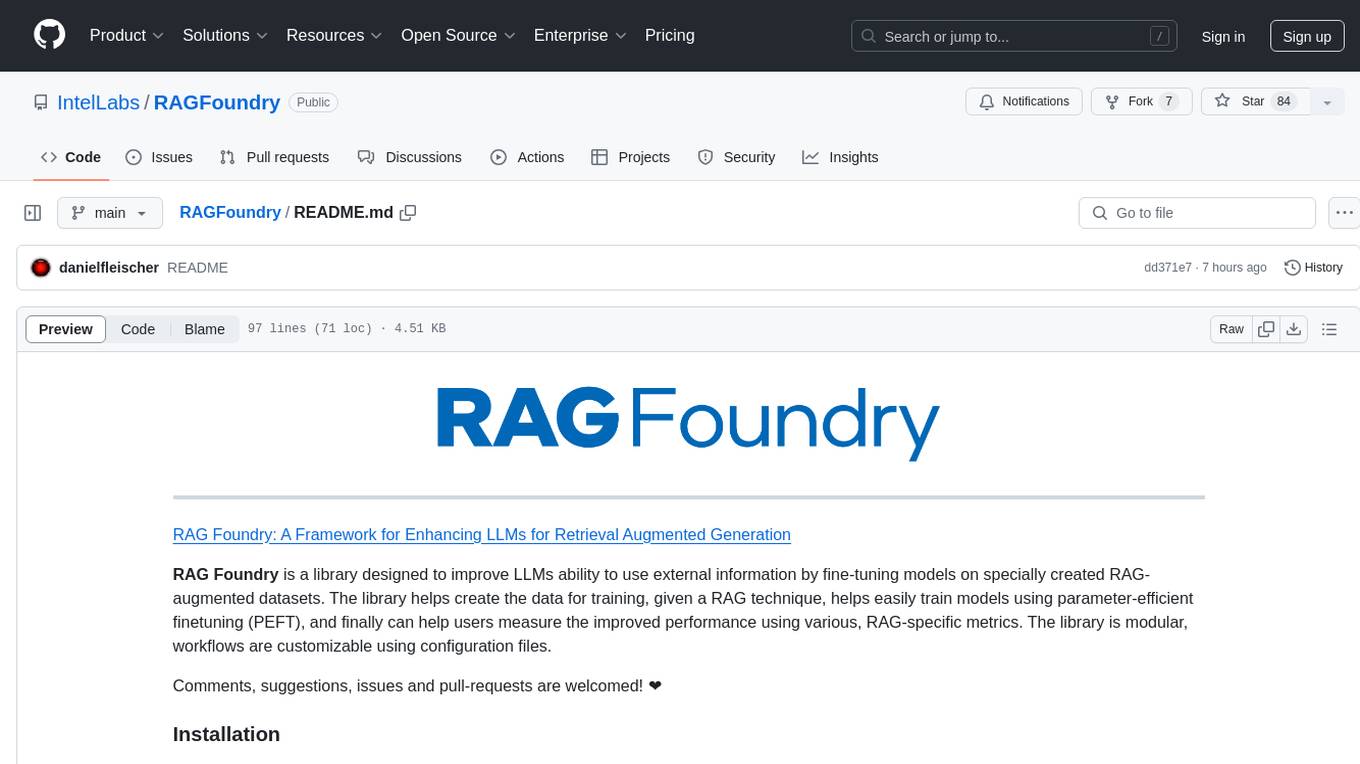The image size is (1360, 764).
Task: Open the GitHub home logo
Action: (49, 35)
